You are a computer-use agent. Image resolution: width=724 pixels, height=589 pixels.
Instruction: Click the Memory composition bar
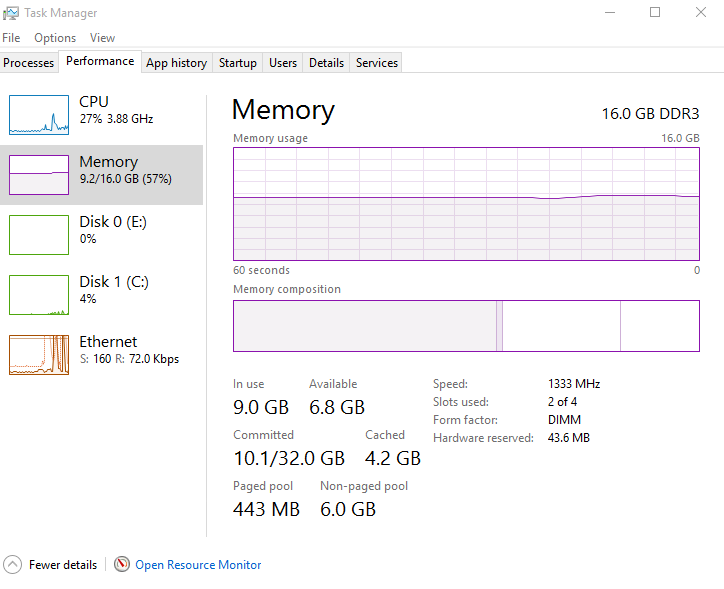pos(466,326)
